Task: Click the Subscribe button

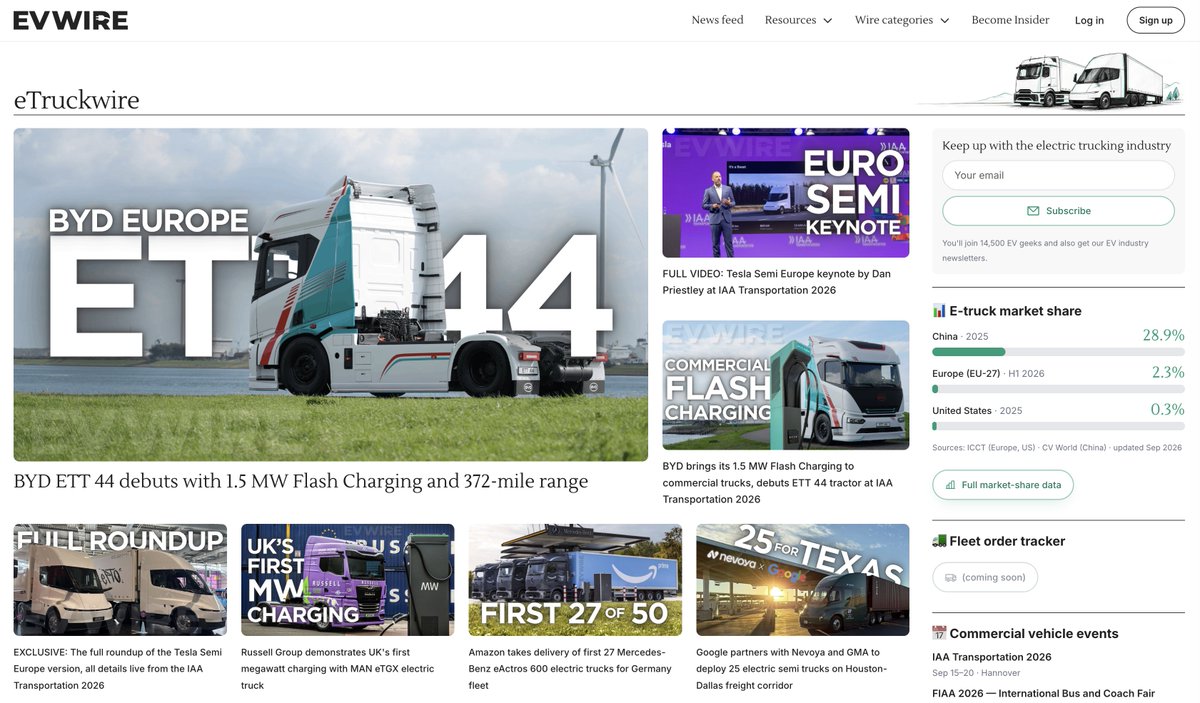Action: [x=1058, y=211]
